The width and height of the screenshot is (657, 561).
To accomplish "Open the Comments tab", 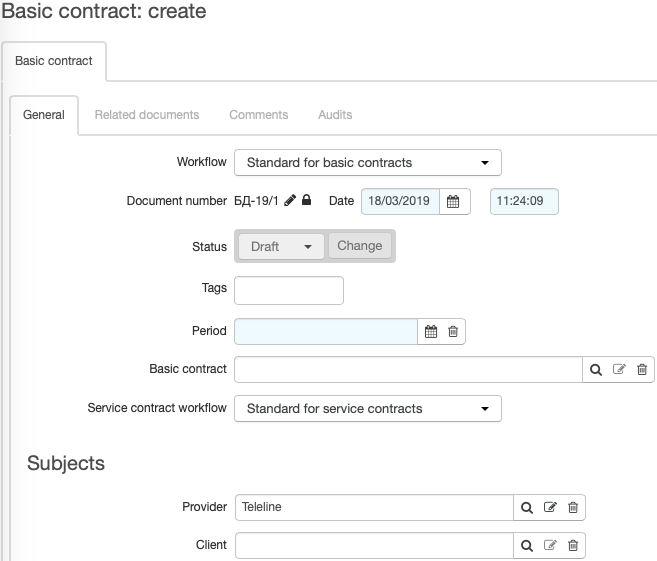I will coord(259,115).
